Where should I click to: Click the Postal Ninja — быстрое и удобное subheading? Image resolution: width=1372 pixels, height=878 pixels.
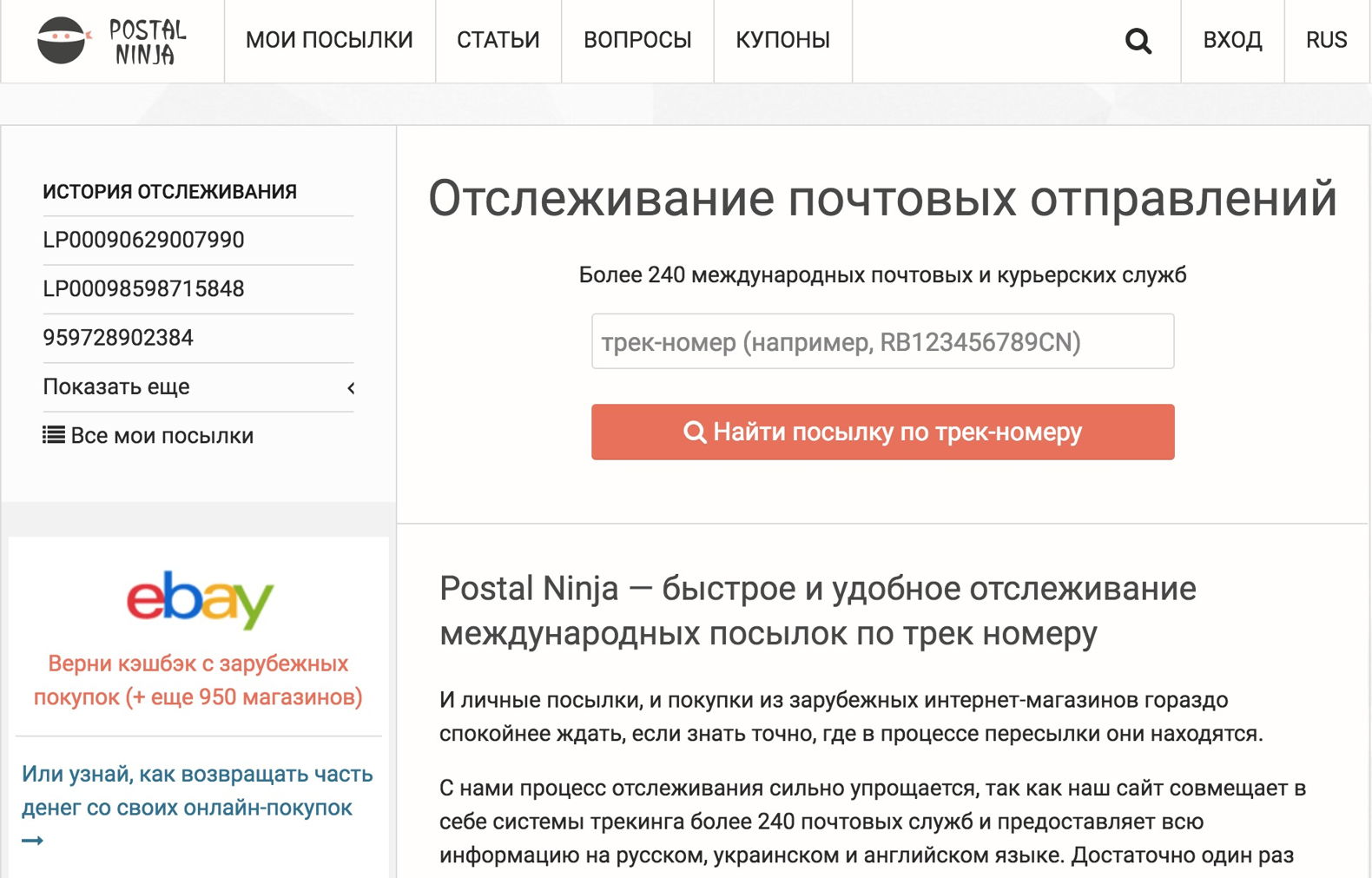tap(817, 611)
